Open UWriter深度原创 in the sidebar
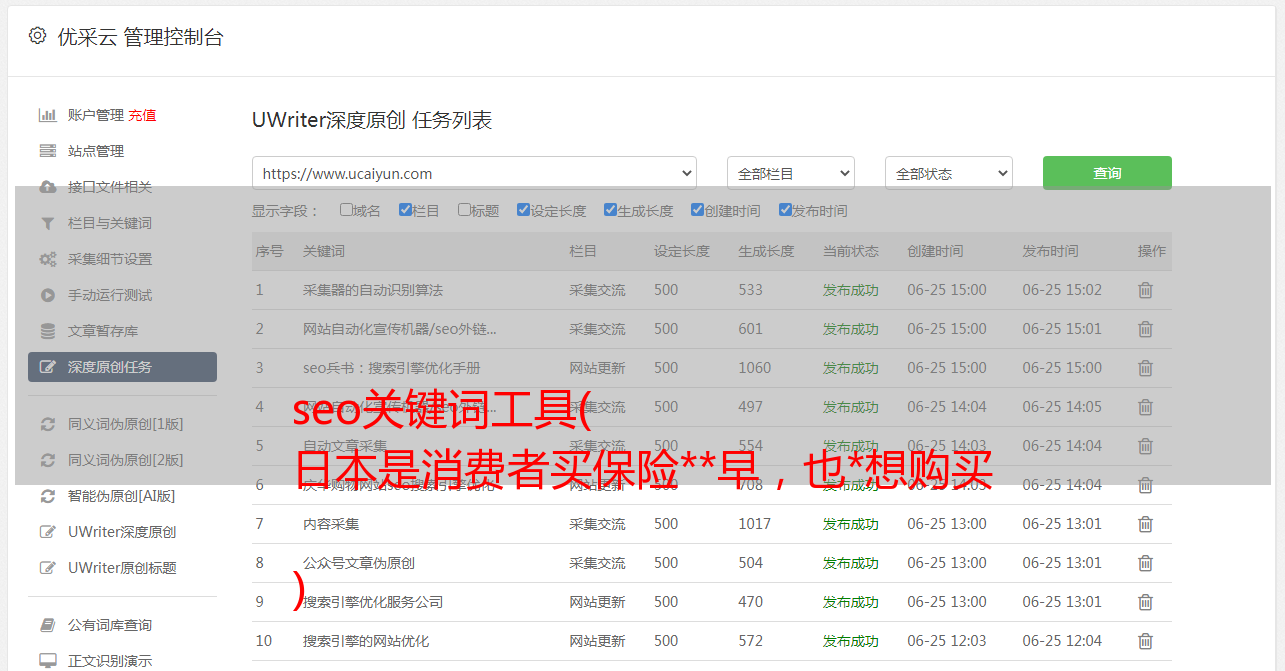This screenshot has width=1285, height=671. (122, 532)
